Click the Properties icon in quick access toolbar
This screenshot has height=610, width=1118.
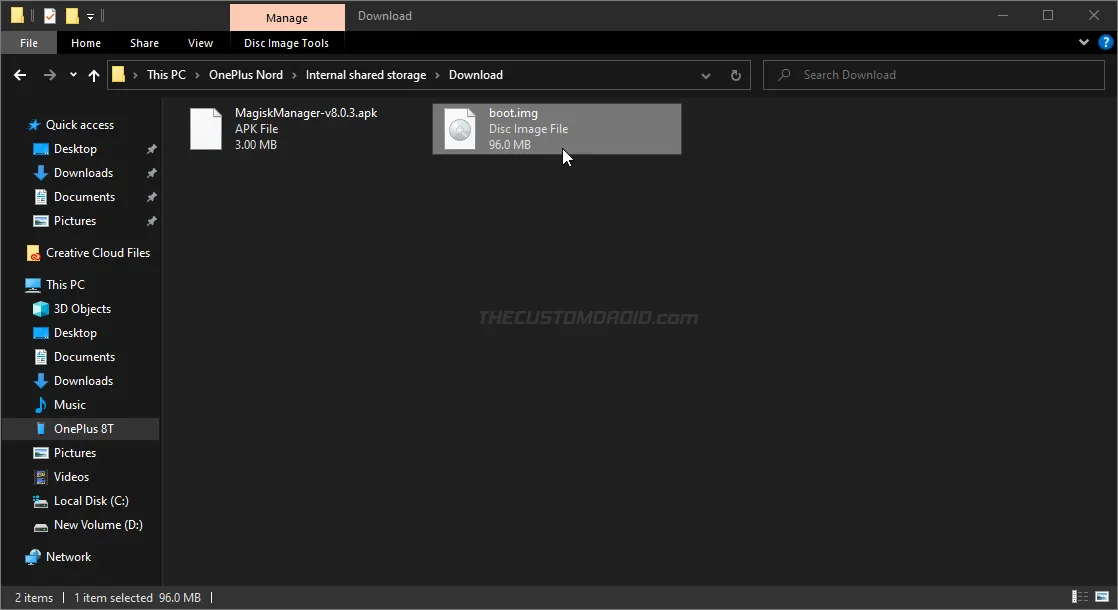(50, 16)
